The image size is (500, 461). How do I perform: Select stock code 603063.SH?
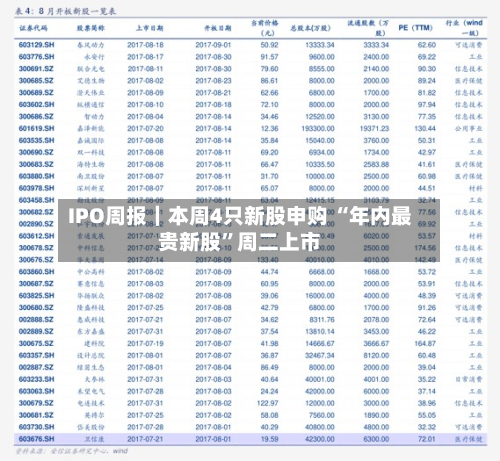(36, 391)
